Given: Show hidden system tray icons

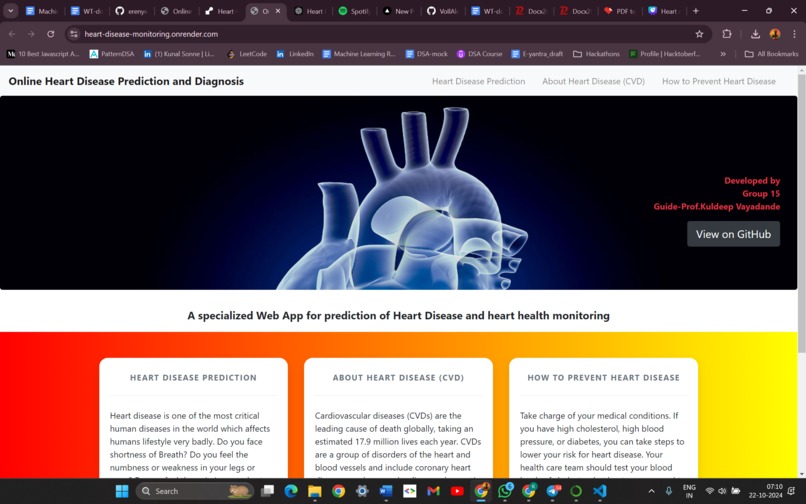Looking at the screenshot, I should click(651, 491).
